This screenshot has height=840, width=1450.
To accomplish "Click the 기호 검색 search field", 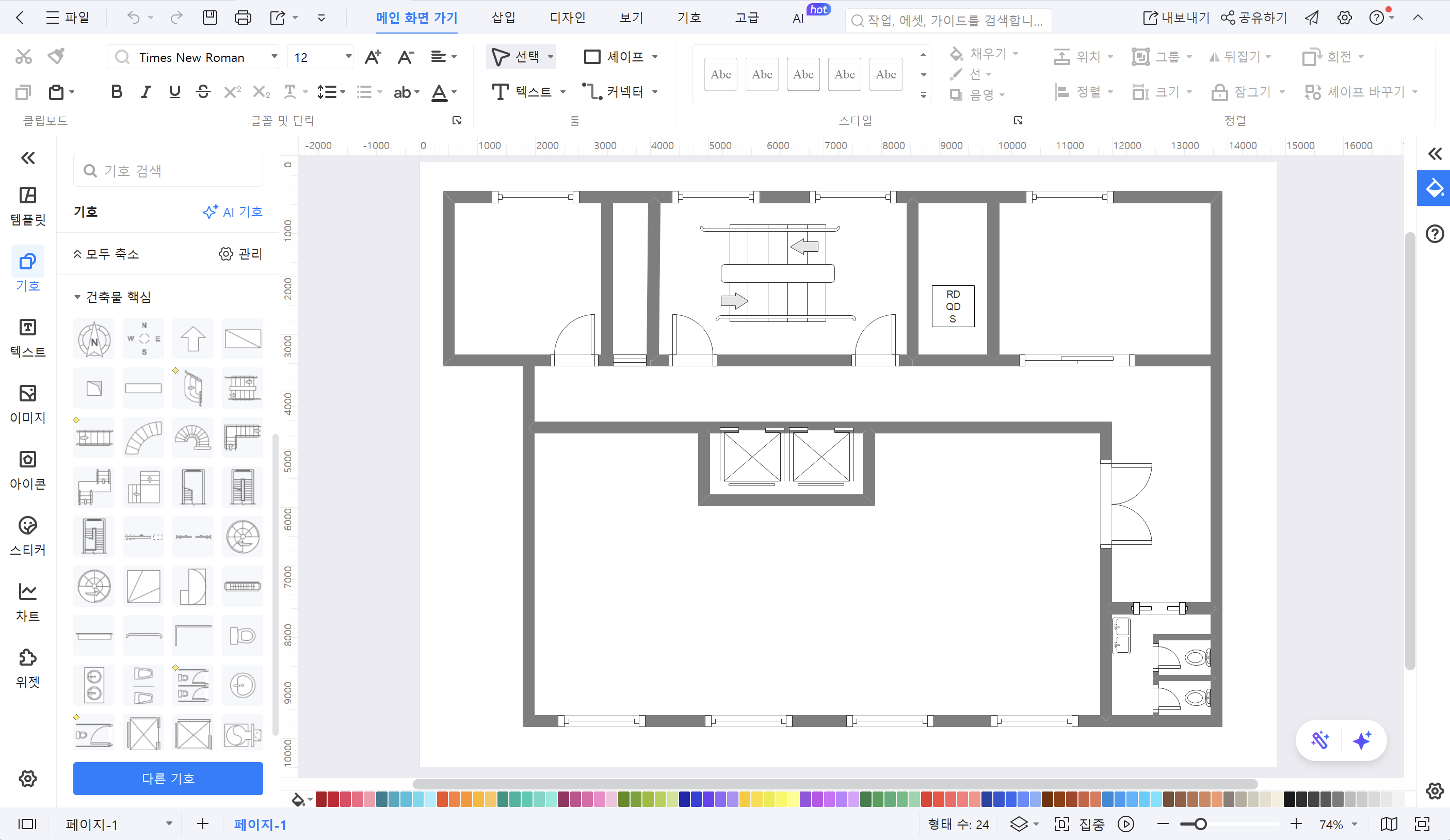I will click(x=167, y=170).
